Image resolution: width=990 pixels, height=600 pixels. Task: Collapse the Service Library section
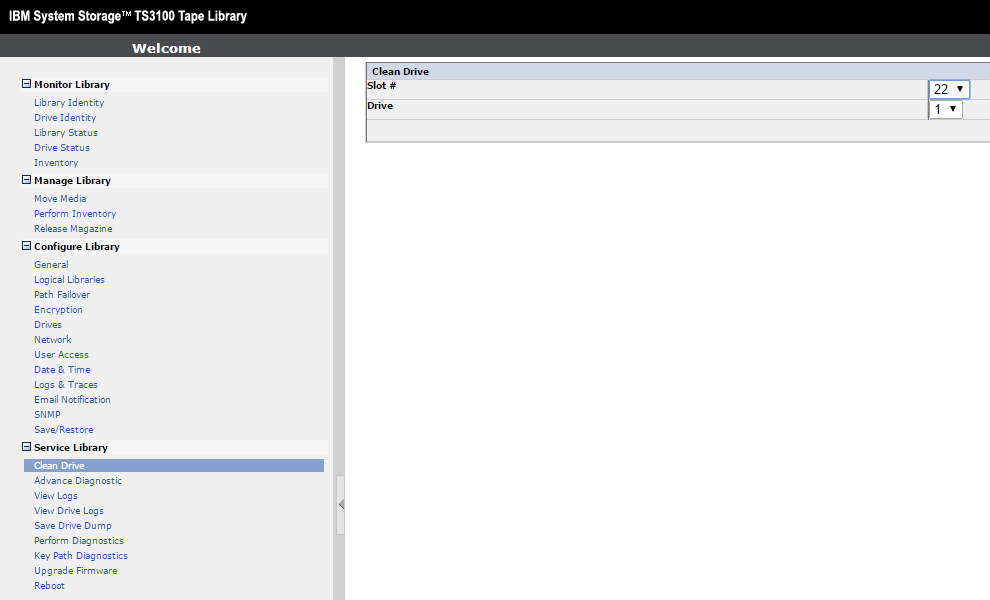click(x=26, y=447)
